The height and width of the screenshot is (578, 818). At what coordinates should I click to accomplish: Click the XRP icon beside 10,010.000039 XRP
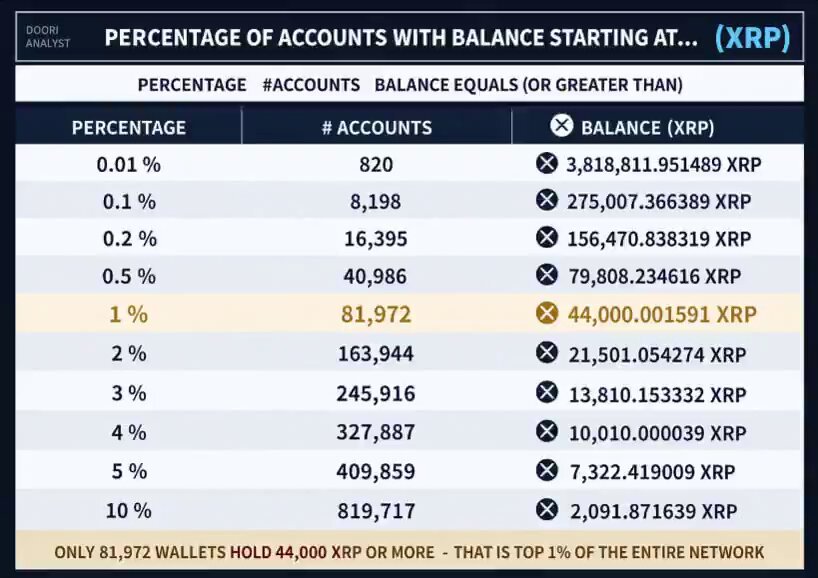547,431
